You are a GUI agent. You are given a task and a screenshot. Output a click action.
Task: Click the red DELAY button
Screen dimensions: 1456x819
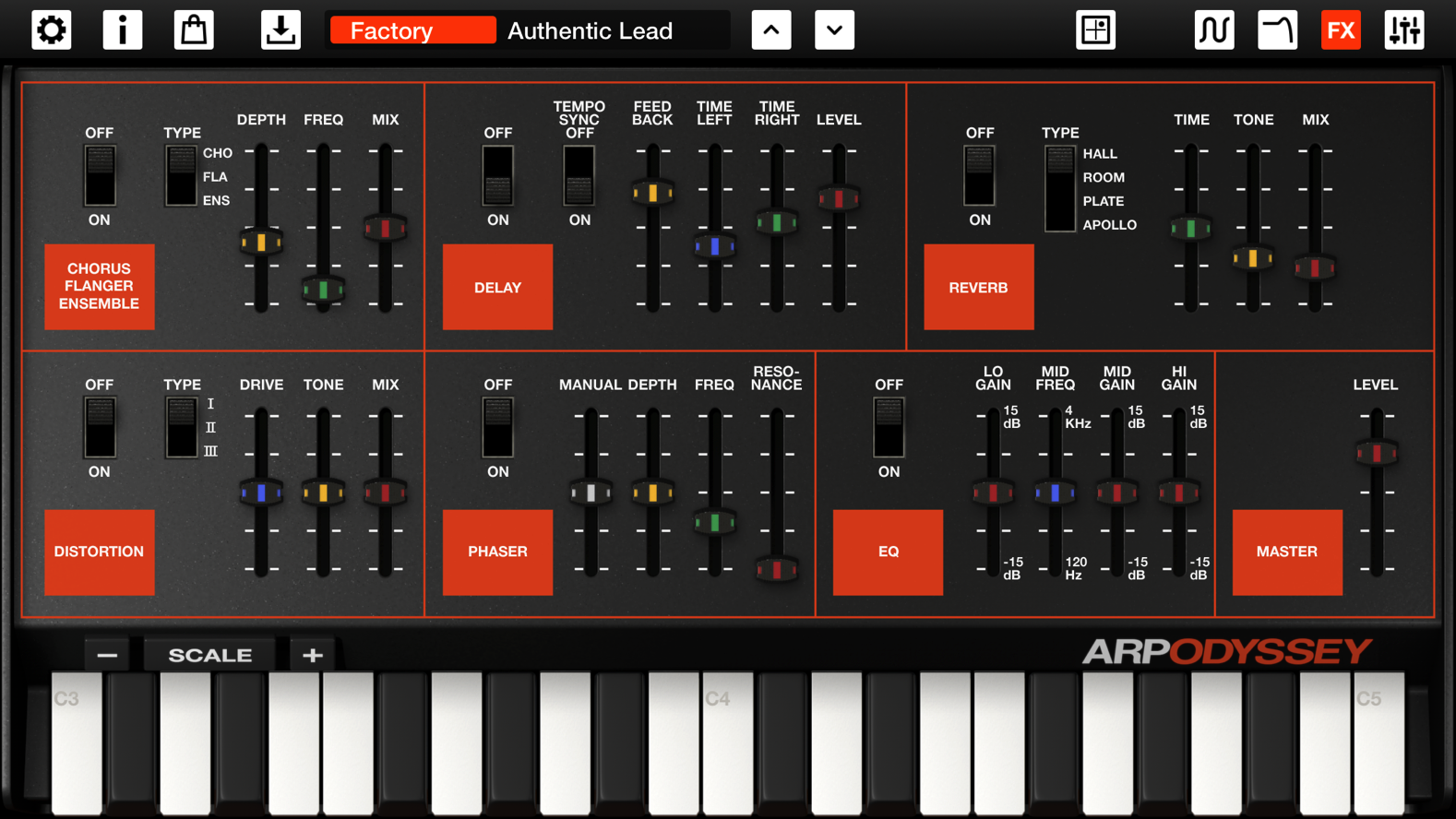tap(498, 287)
